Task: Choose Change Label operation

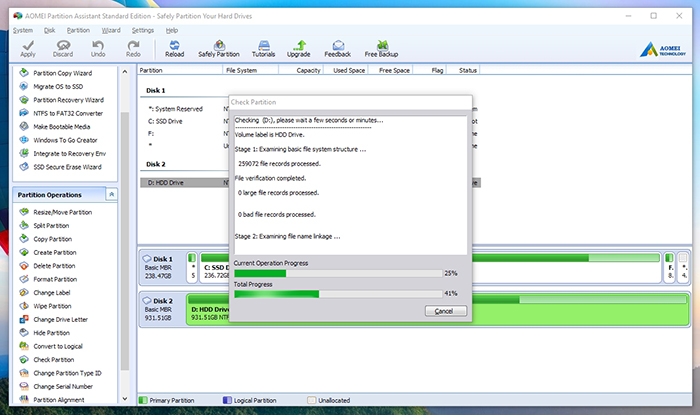Action: (x=45, y=292)
